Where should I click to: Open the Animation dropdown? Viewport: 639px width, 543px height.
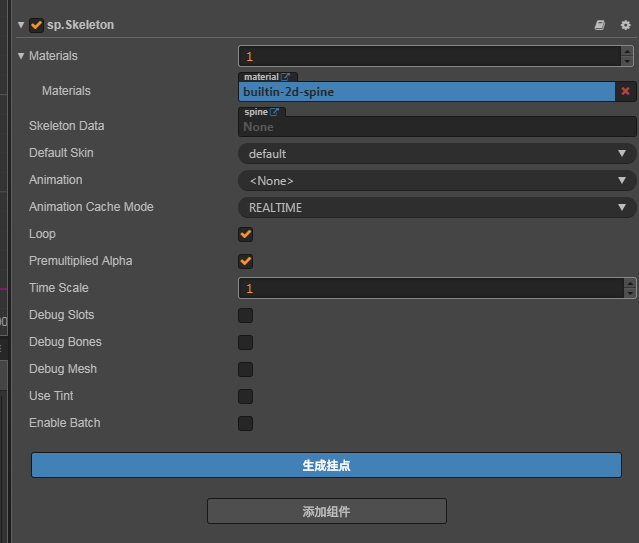[436, 181]
